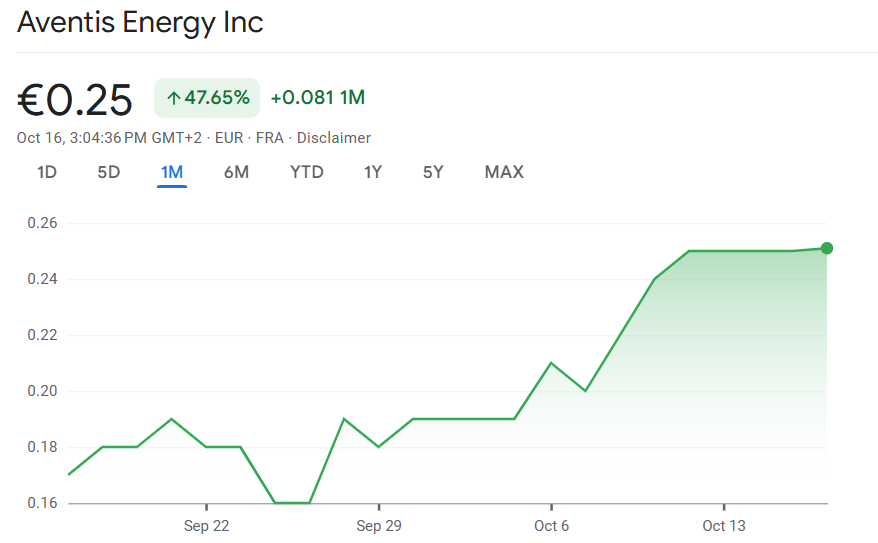Switch to the 5D time range
Viewport: 878px width, 543px height.
pyautogui.click(x=108, y=172)
